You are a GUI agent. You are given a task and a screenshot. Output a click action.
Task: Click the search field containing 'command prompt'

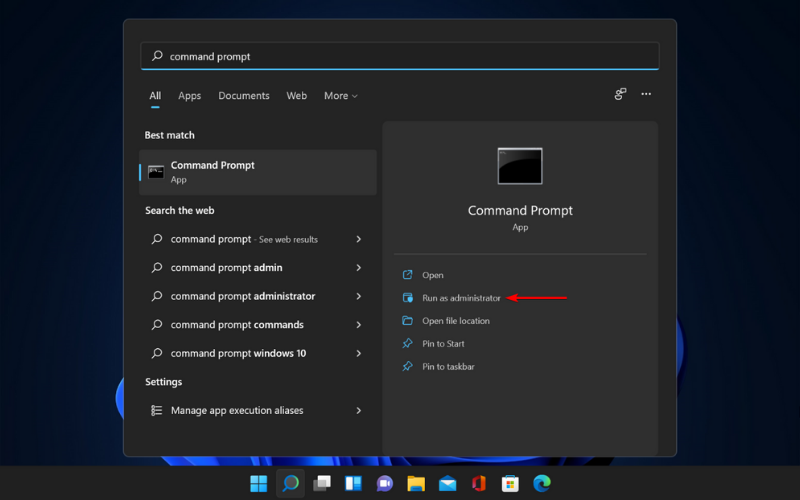click(x=400, y=56)
